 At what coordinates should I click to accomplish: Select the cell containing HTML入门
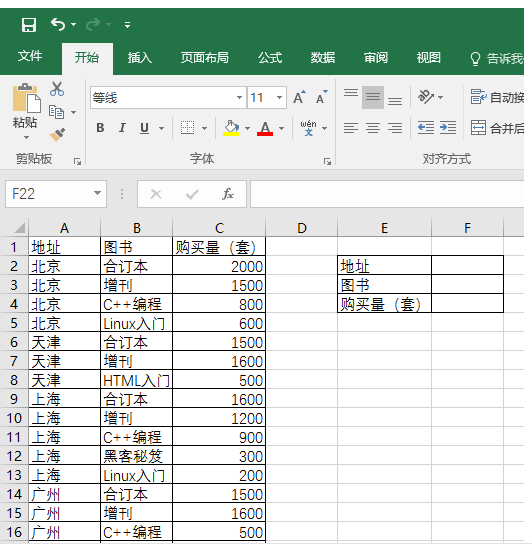136,380
